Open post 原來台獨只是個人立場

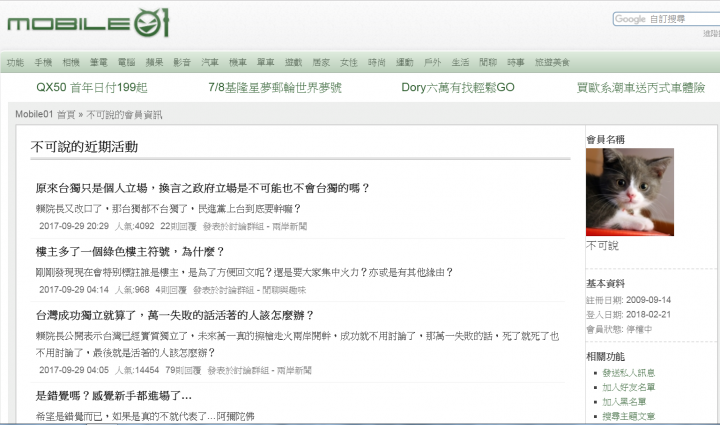[202, 188]
